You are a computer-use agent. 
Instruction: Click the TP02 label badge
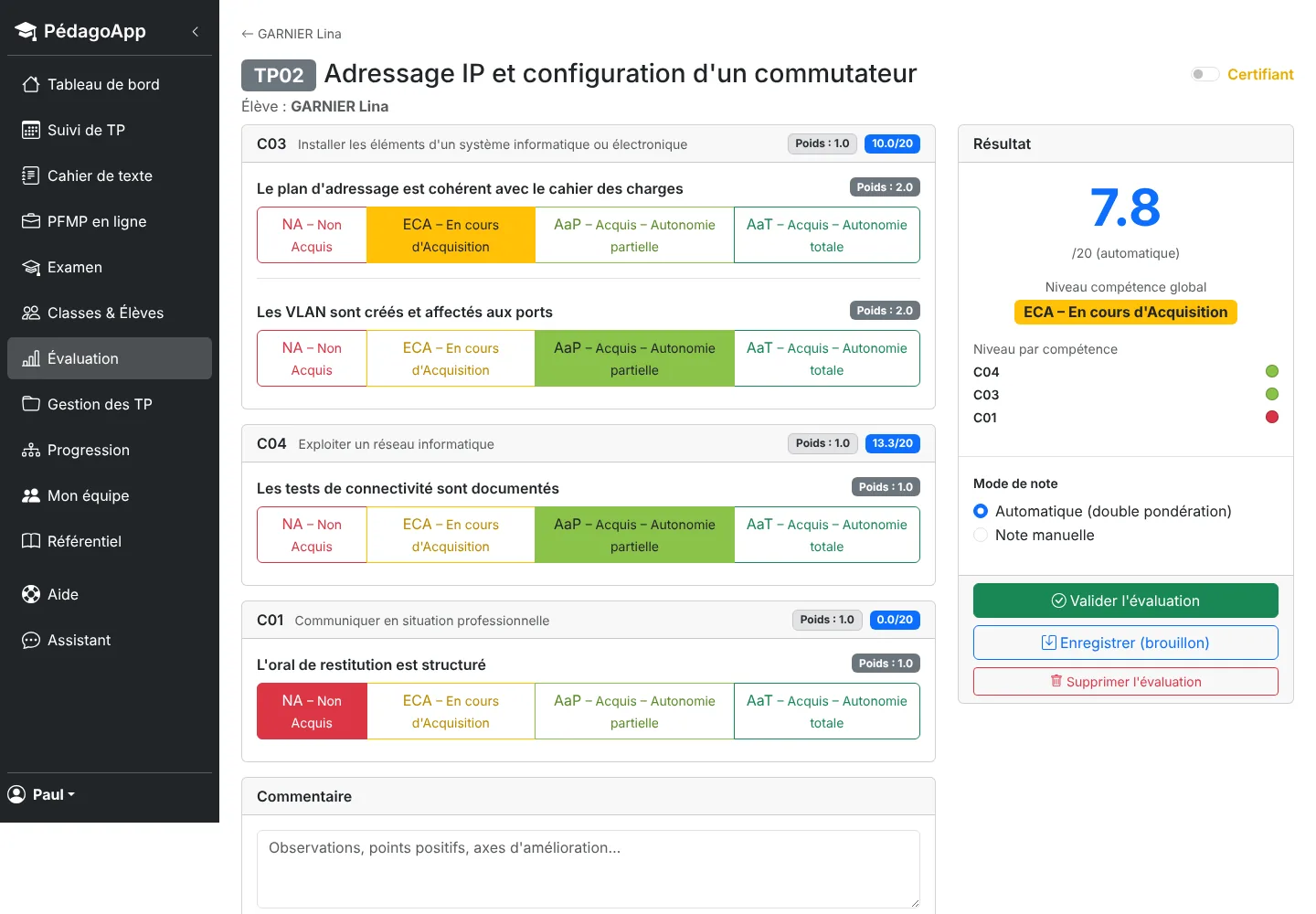pyautogui.click(x=279, y=75)
